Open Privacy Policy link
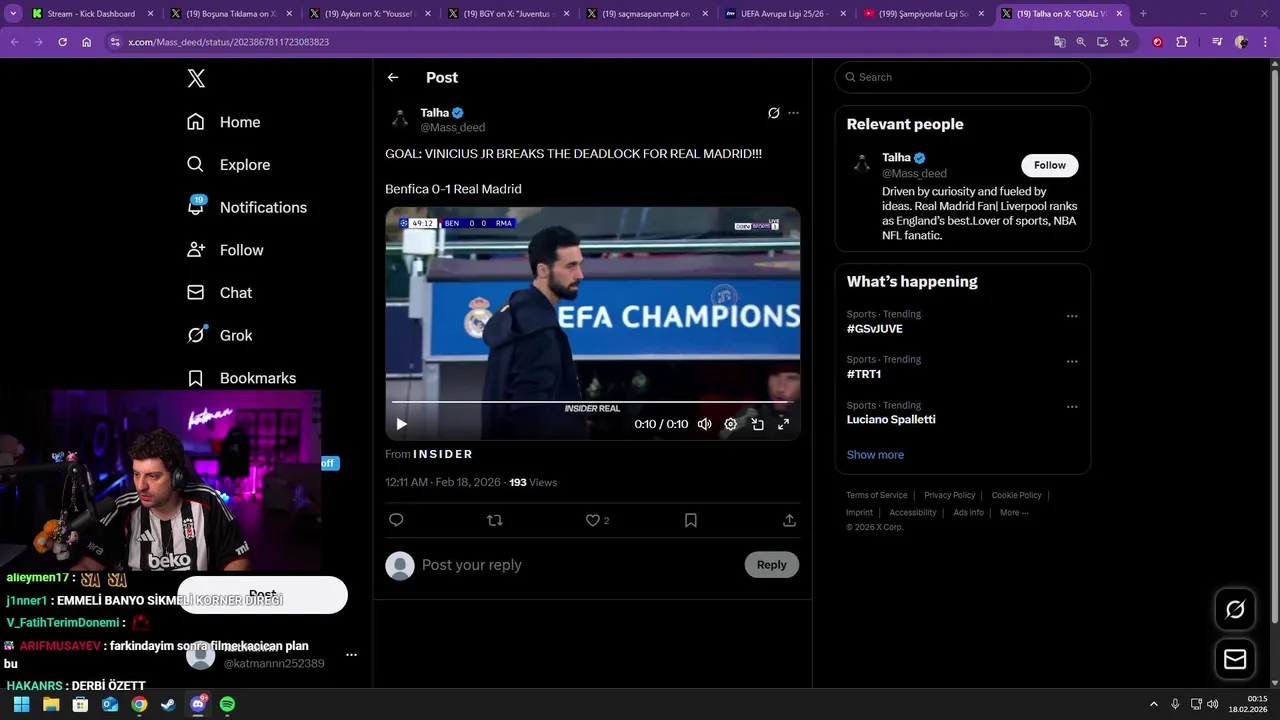Screen dimensions: 1280x720 pyautogui.click(x=949, y=495)
